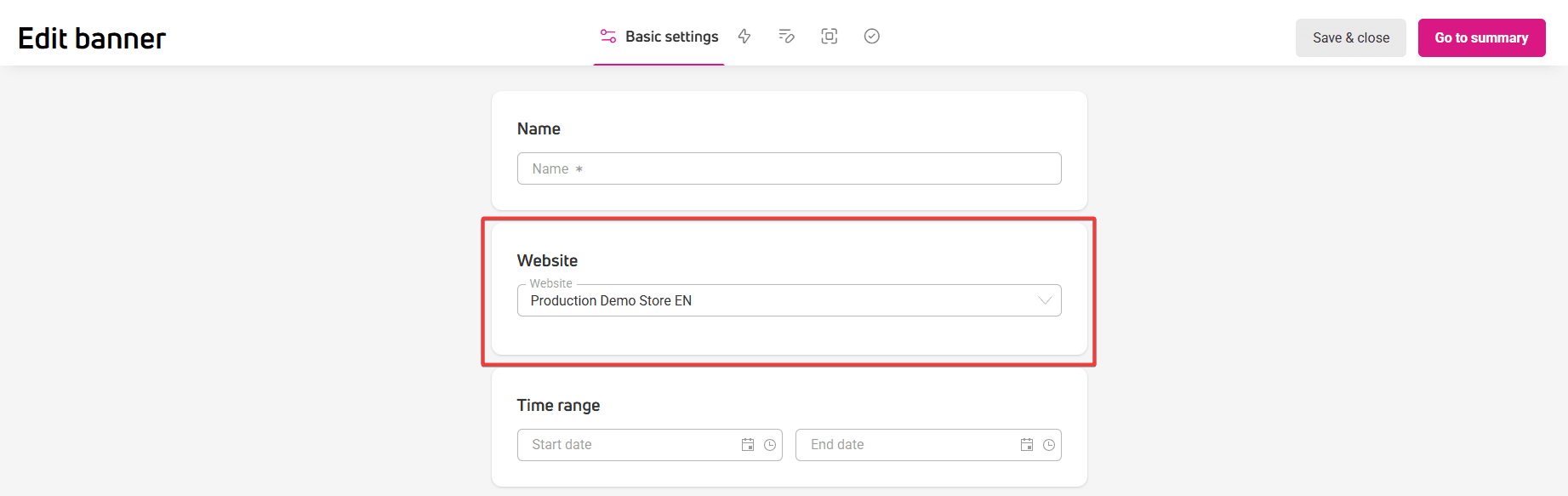Viewport: 1568px width, 496px height.
Task: Focus the Name text field
Action: 790,168
